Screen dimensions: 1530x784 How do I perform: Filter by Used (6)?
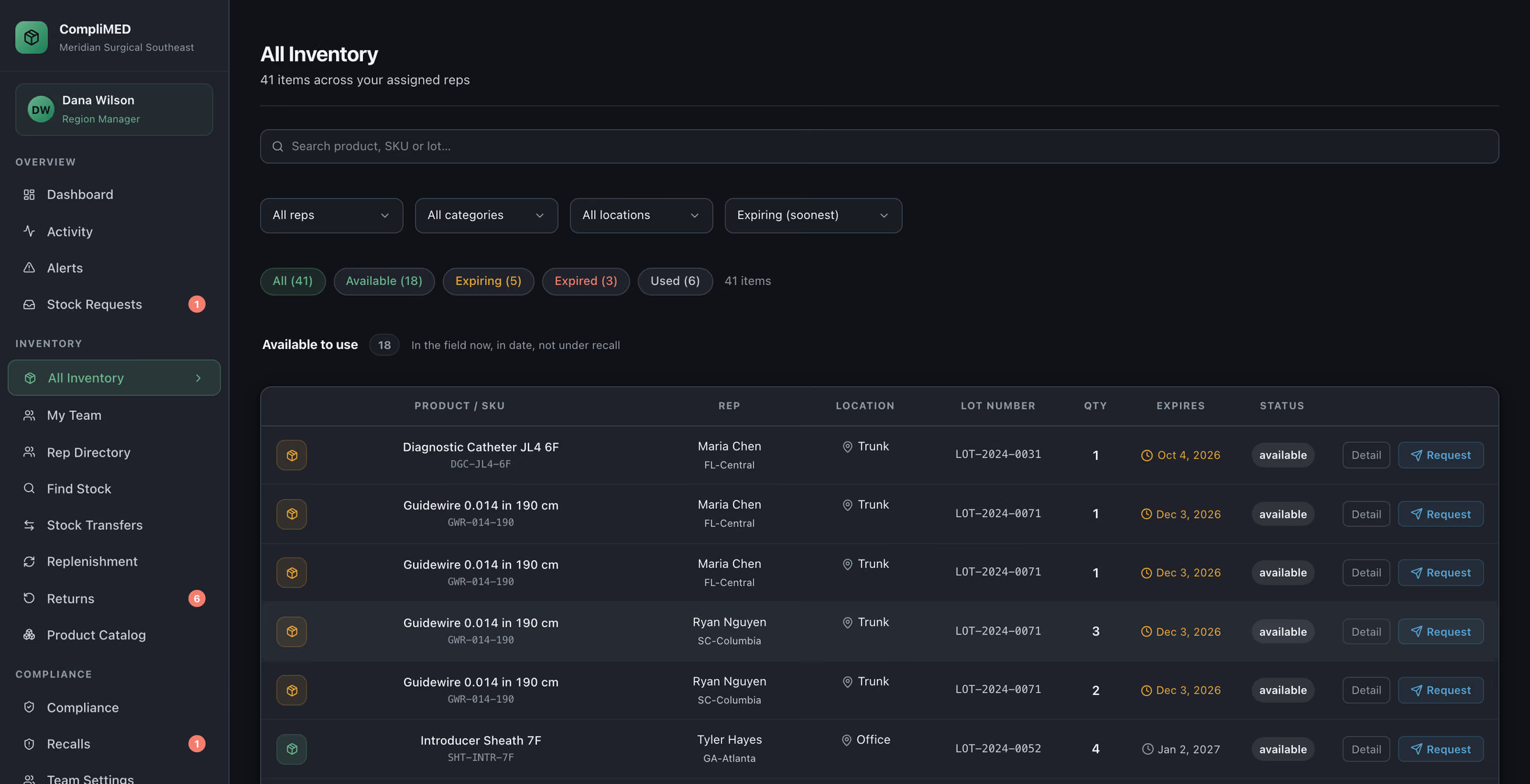[x=675, y=281]
